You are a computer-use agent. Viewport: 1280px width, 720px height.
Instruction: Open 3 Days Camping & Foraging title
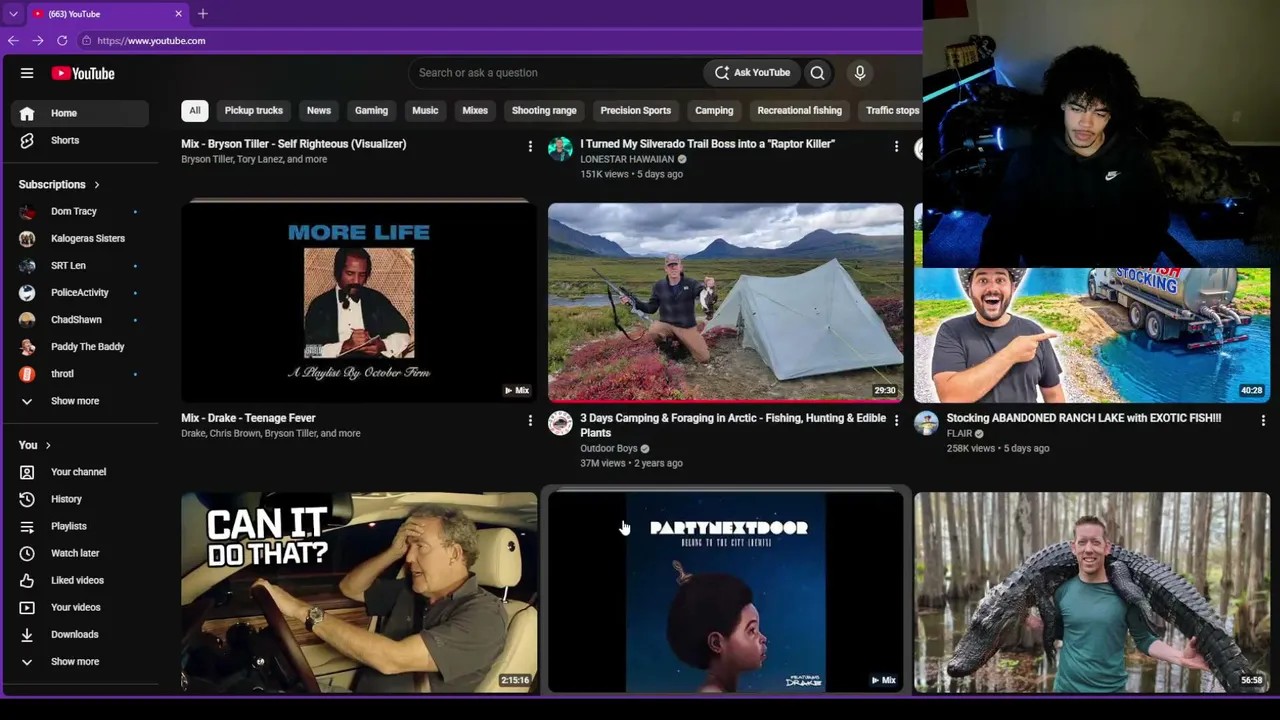click(733, 425)
